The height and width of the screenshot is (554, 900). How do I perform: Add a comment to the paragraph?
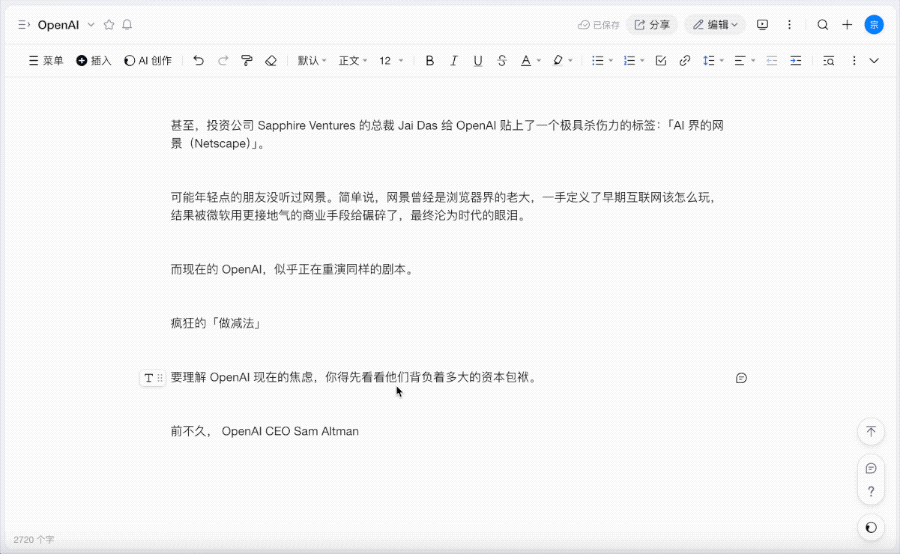point(741,378)
